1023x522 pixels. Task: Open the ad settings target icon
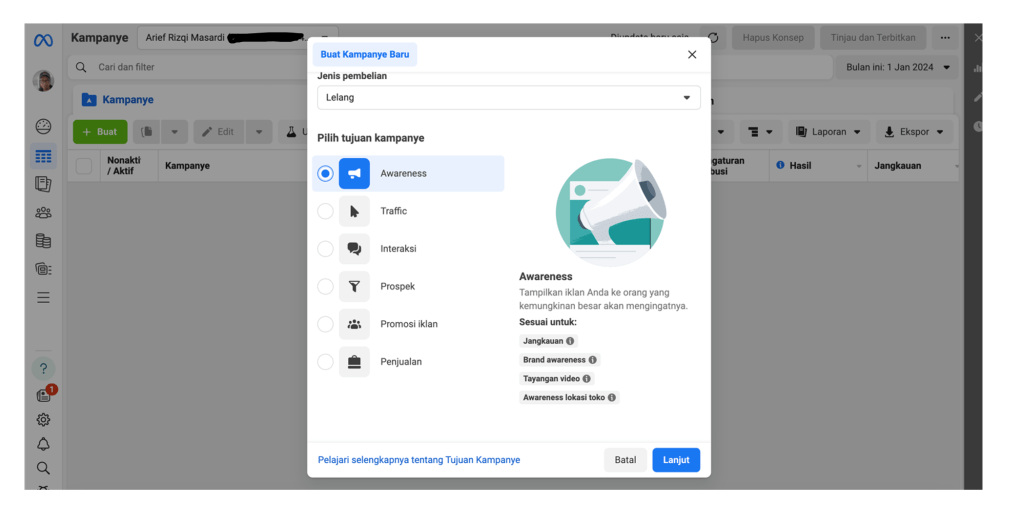[x=43, y=269]
